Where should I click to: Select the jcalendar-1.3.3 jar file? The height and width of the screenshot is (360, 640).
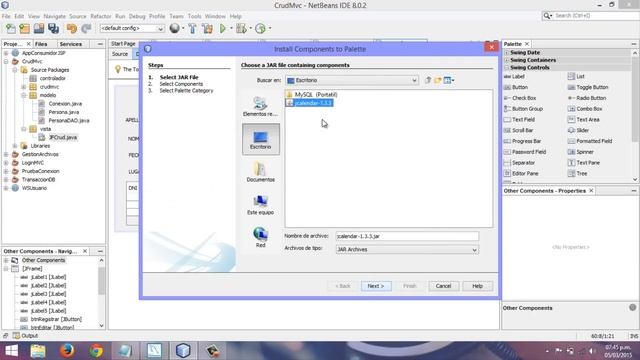point(309,103)
